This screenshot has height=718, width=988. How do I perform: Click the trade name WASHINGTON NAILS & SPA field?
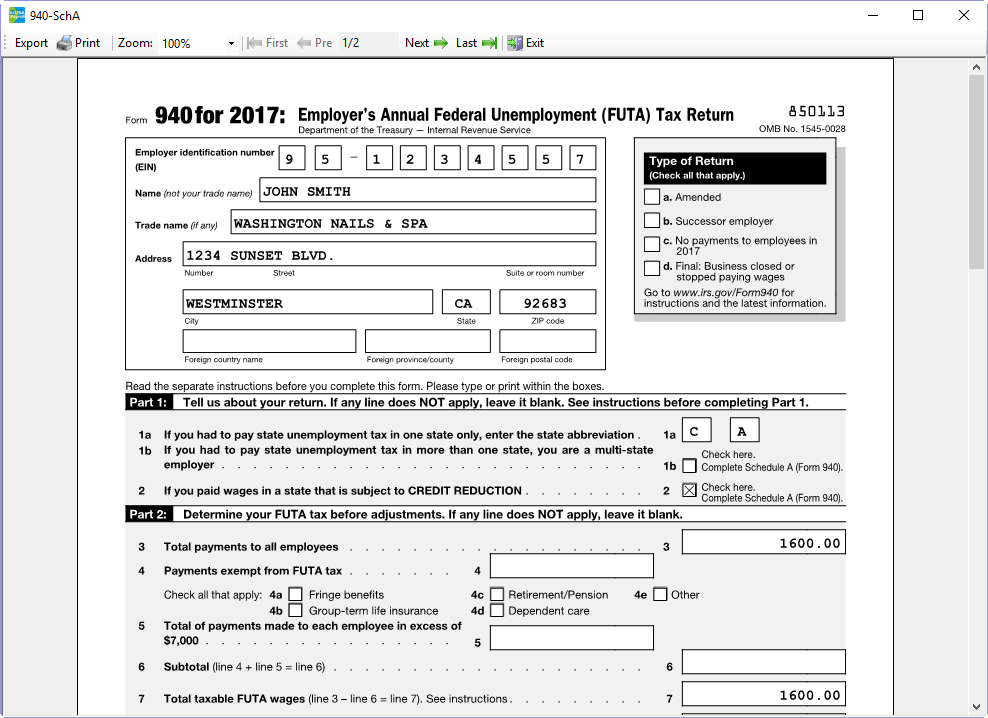tap(413, 223)
